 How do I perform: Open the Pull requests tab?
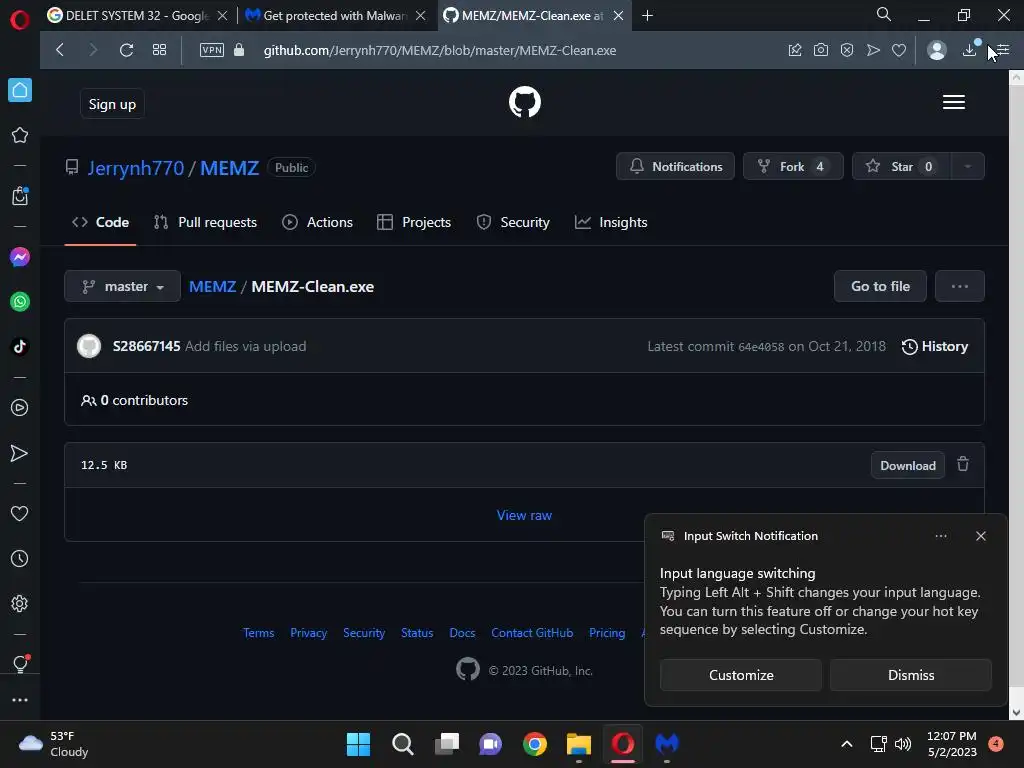[205, 222]
